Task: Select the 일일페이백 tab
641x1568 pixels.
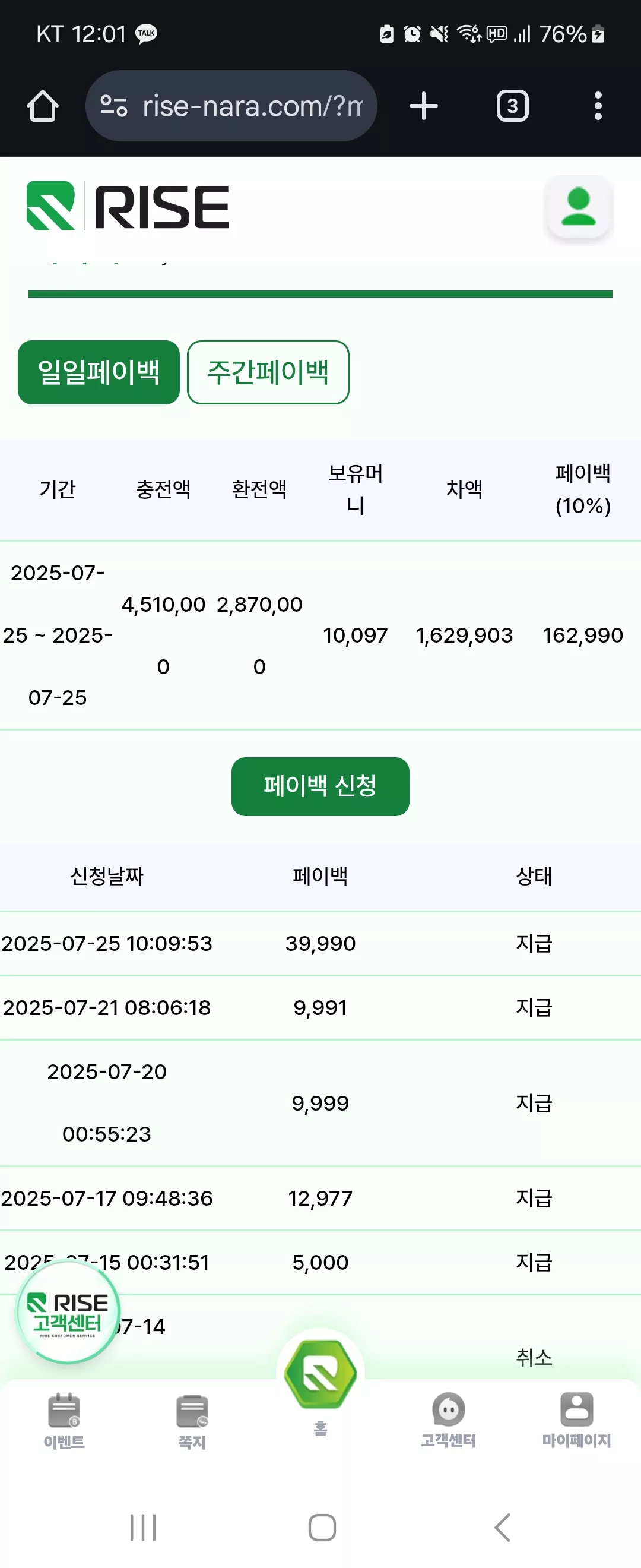Action: pyautogui.click(x=99, y=372)
